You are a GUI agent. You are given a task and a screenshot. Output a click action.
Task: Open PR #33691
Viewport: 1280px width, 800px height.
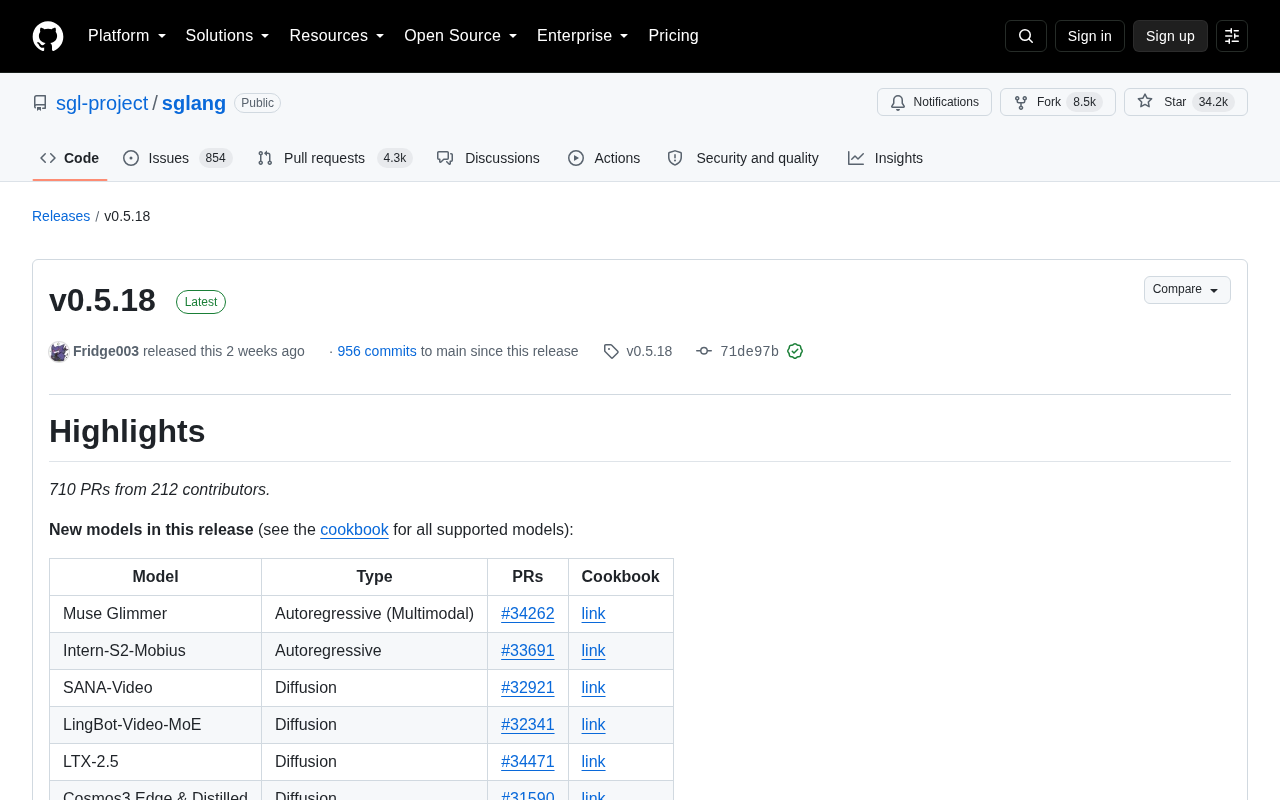(x=528, y=651)
